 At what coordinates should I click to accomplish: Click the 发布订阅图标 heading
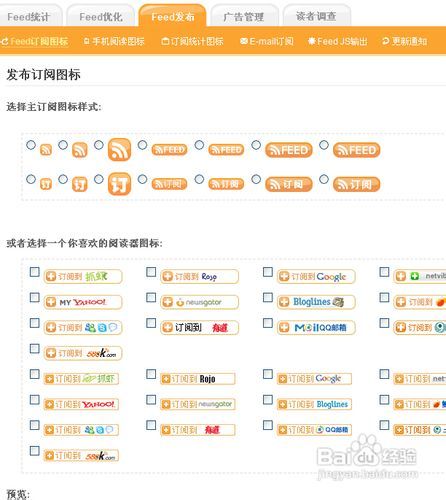click(43, 74)
